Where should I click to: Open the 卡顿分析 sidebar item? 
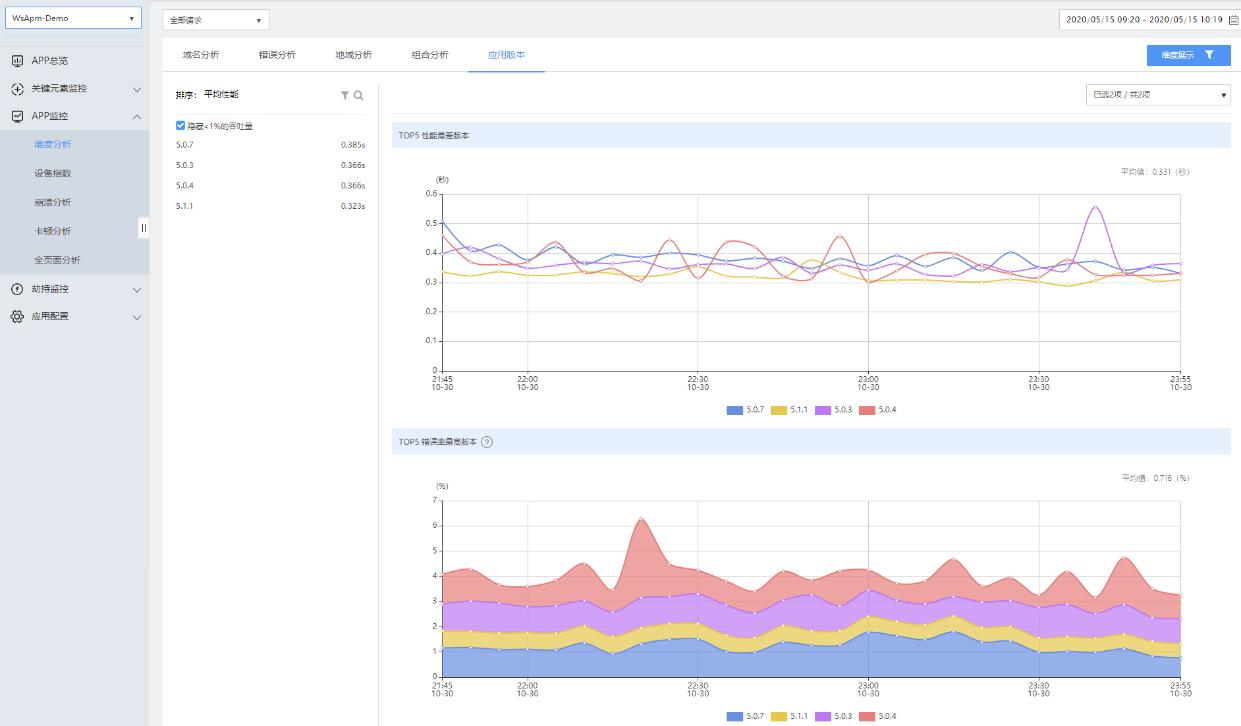point(53,231)
